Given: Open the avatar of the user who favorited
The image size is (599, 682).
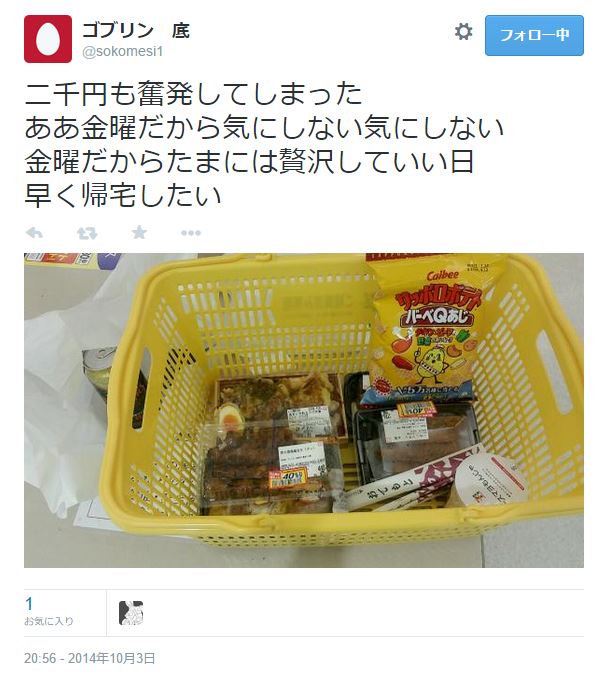Looking at the screenshot, I should 131,613.
